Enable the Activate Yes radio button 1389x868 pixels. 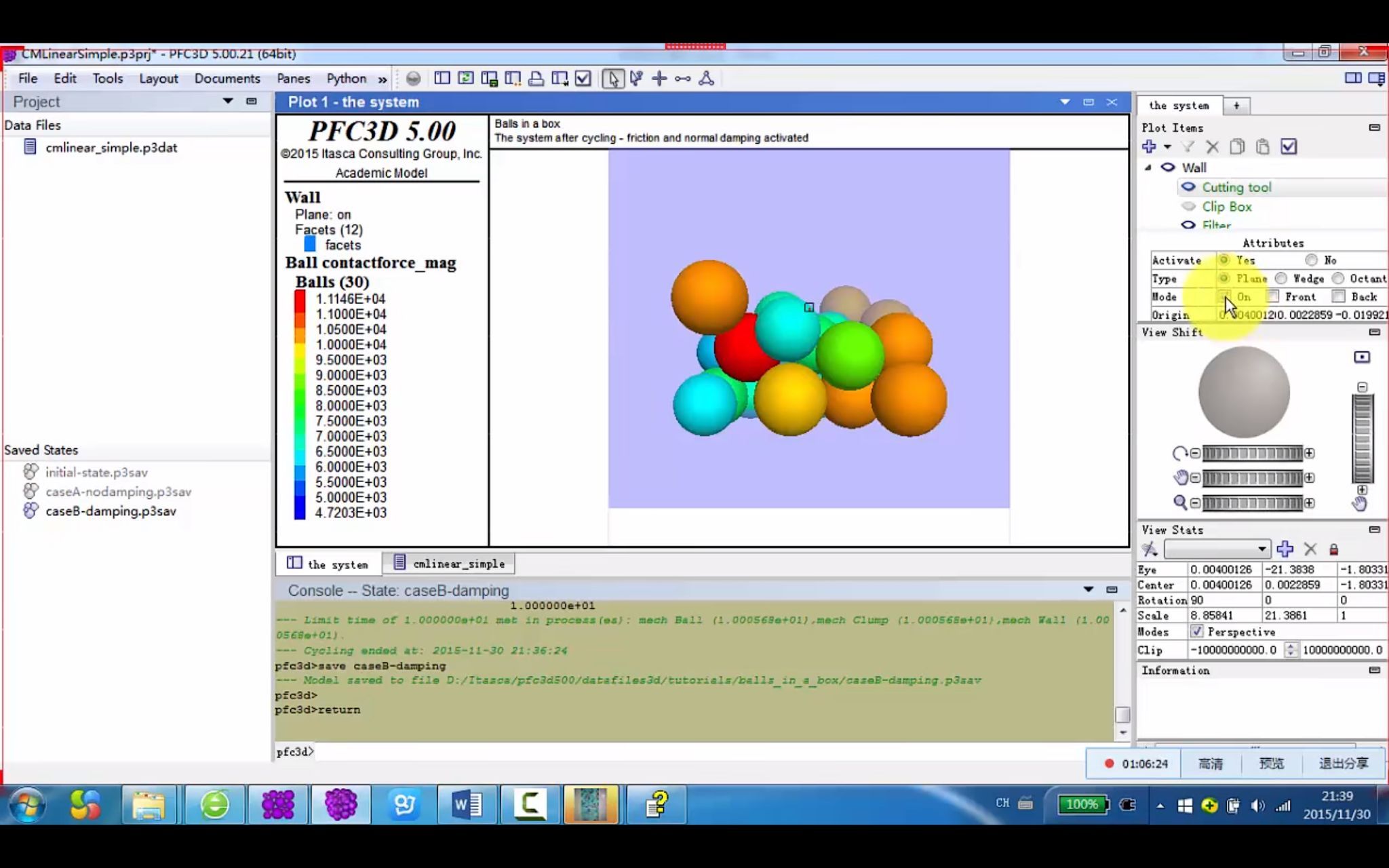point(1224,260)
